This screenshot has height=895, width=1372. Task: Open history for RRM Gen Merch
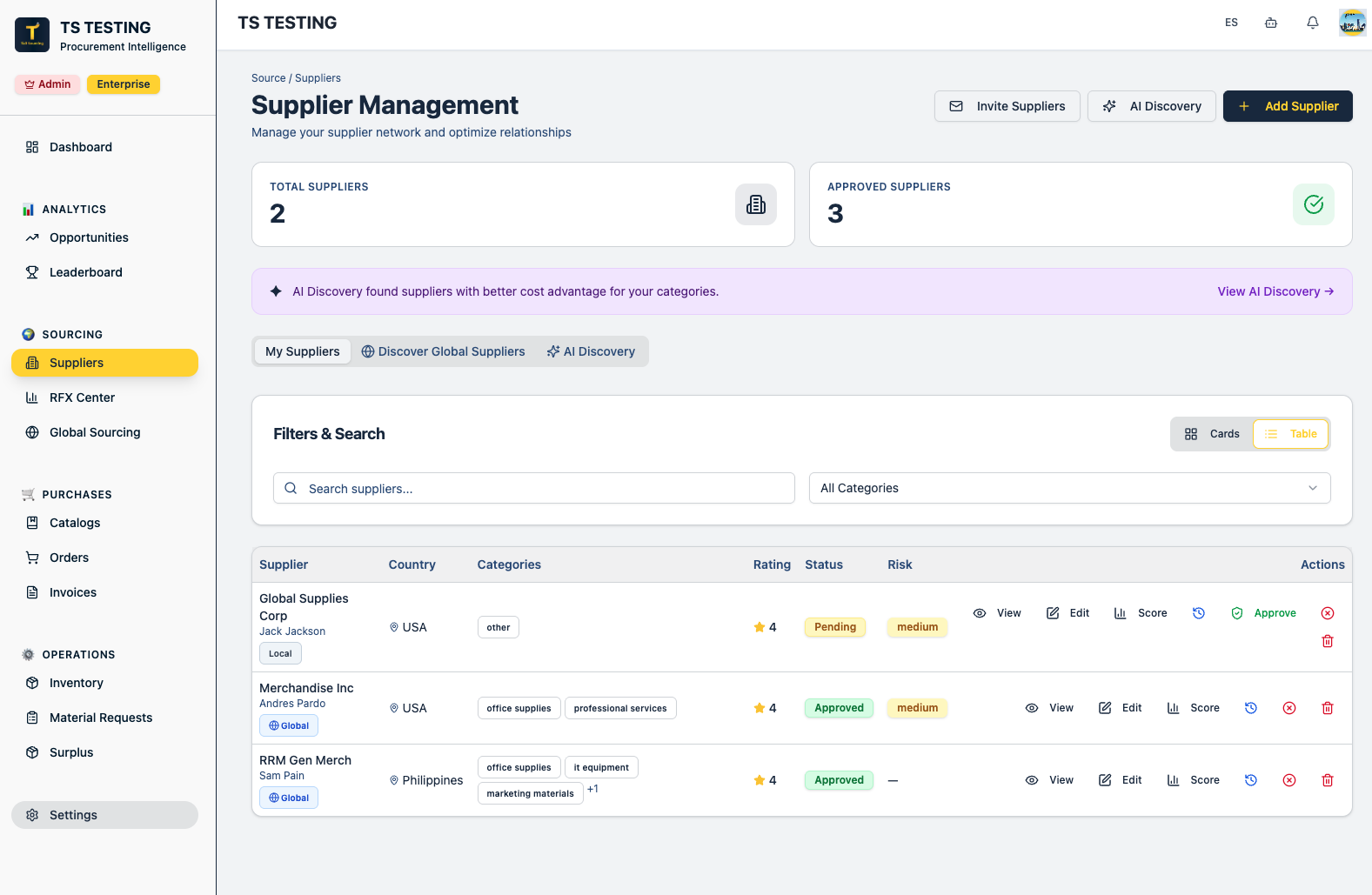click(x=1251, y=780)
